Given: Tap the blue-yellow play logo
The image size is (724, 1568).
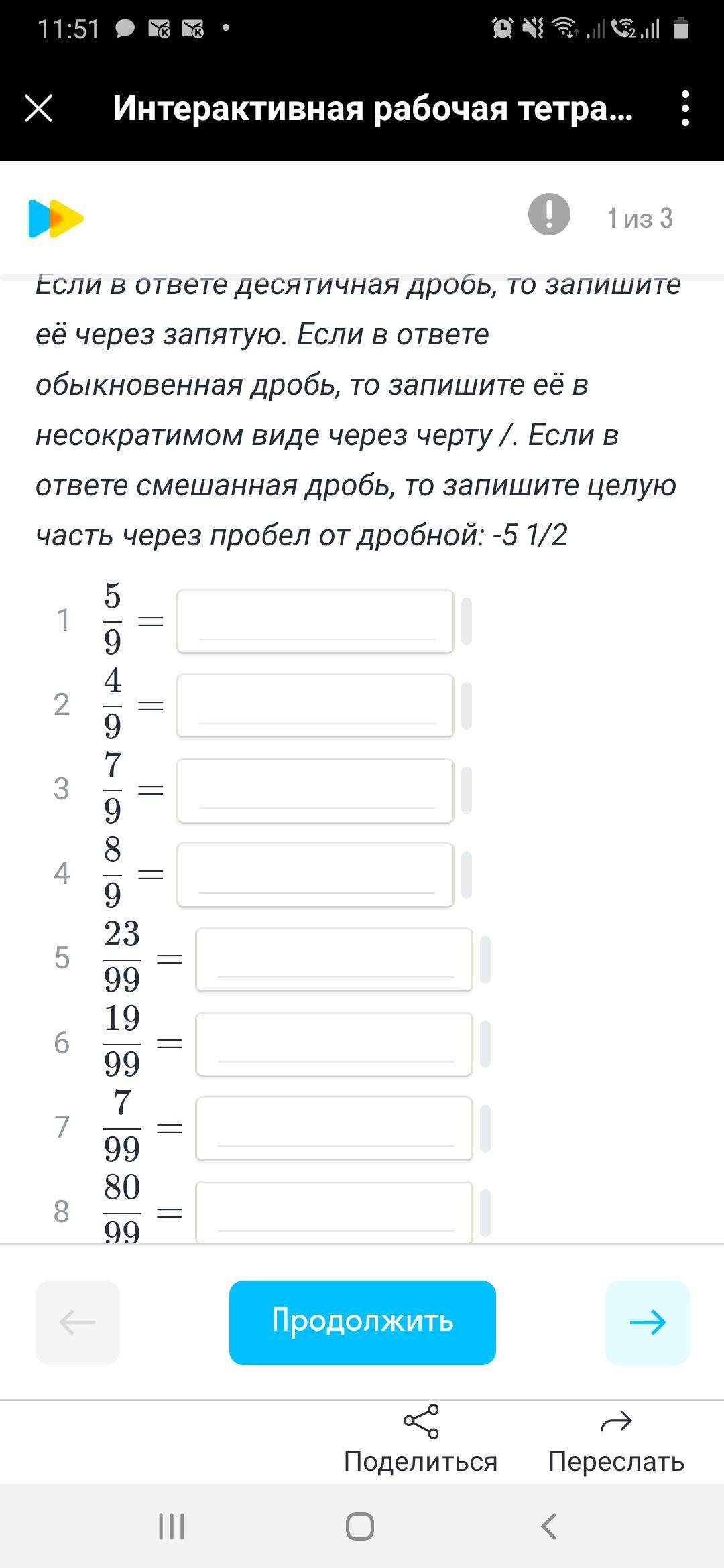Looking at the screenshot, I should [56, 218].
